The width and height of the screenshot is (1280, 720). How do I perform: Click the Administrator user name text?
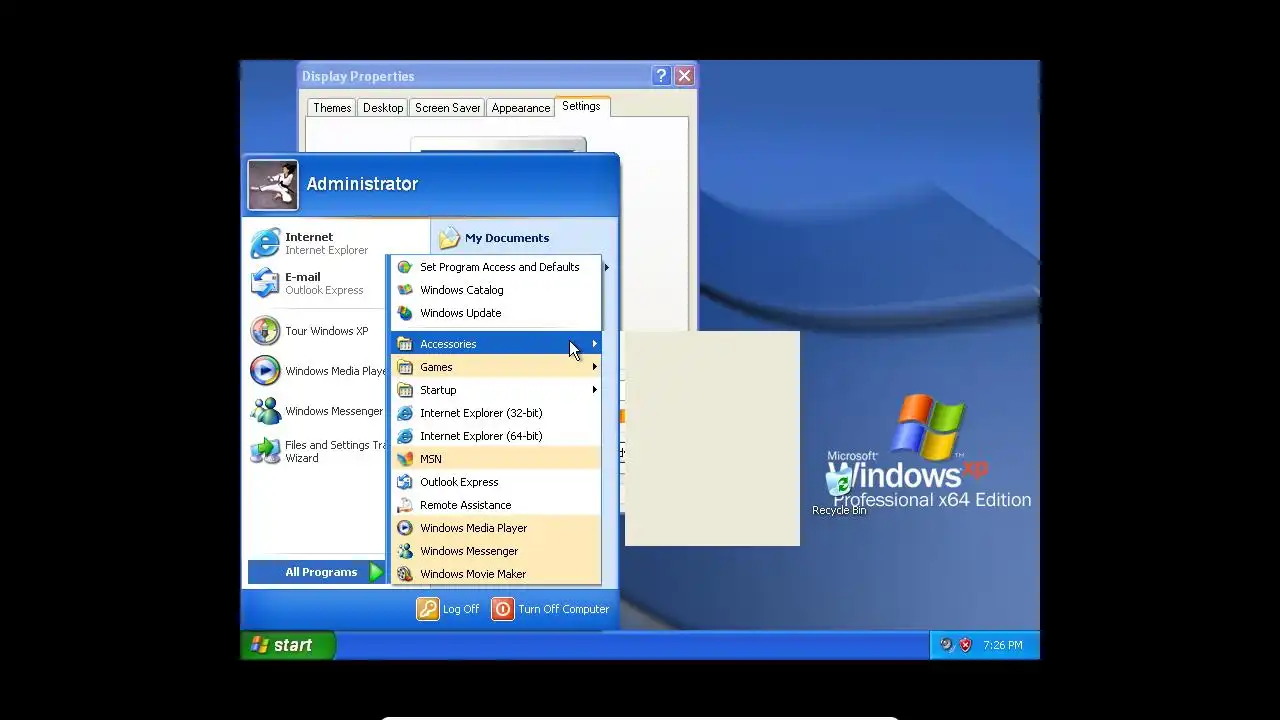(x=362, y=184)
